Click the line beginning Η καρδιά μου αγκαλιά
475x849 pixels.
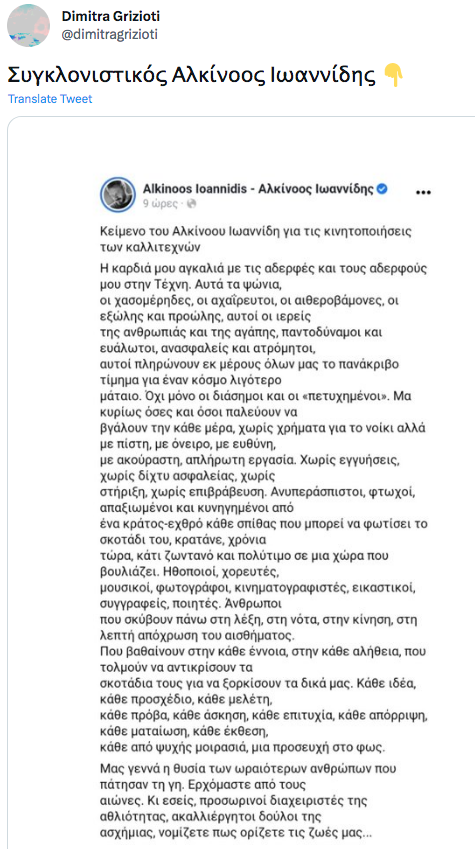click(265, 269)
